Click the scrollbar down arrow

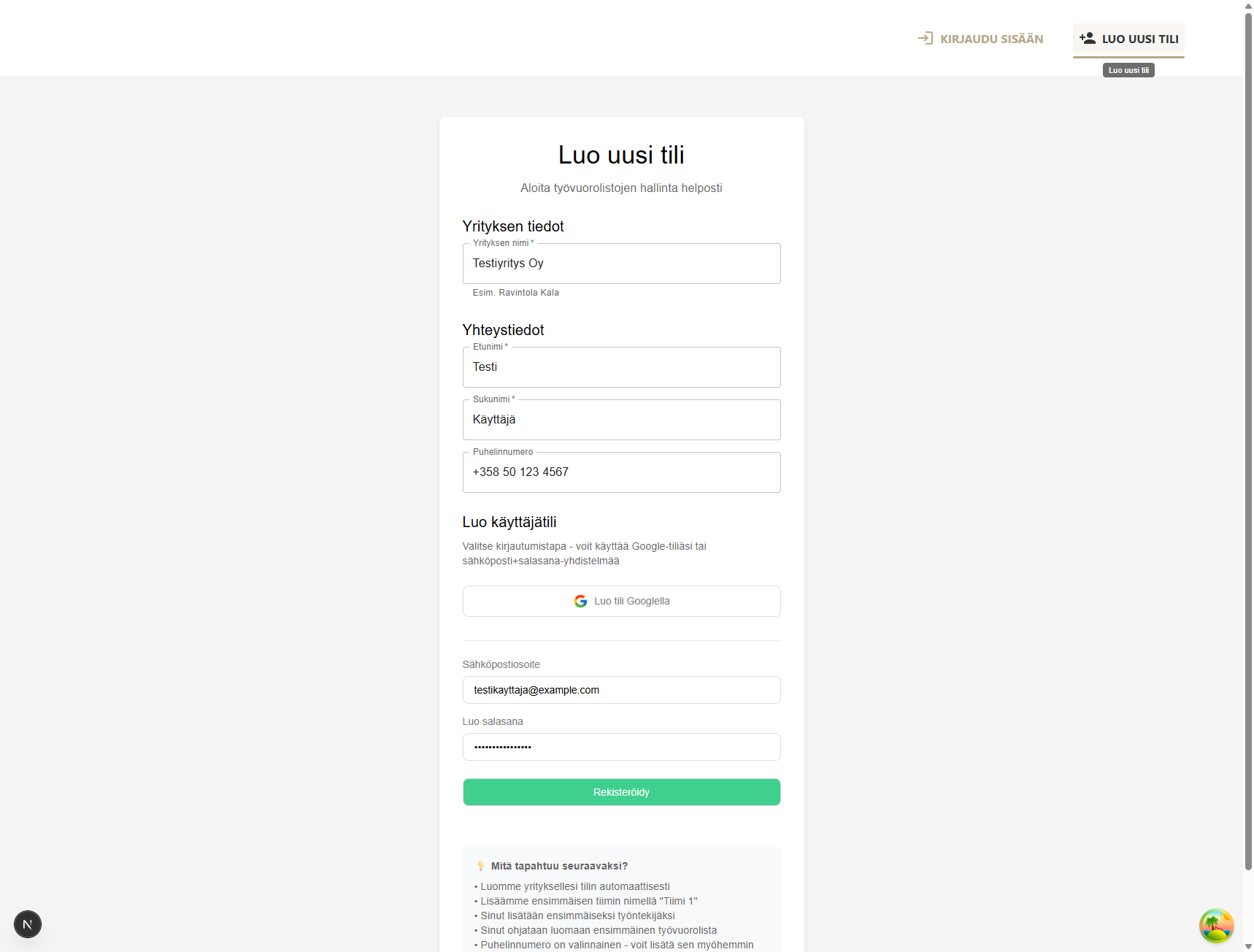[x=1248, y=946]
